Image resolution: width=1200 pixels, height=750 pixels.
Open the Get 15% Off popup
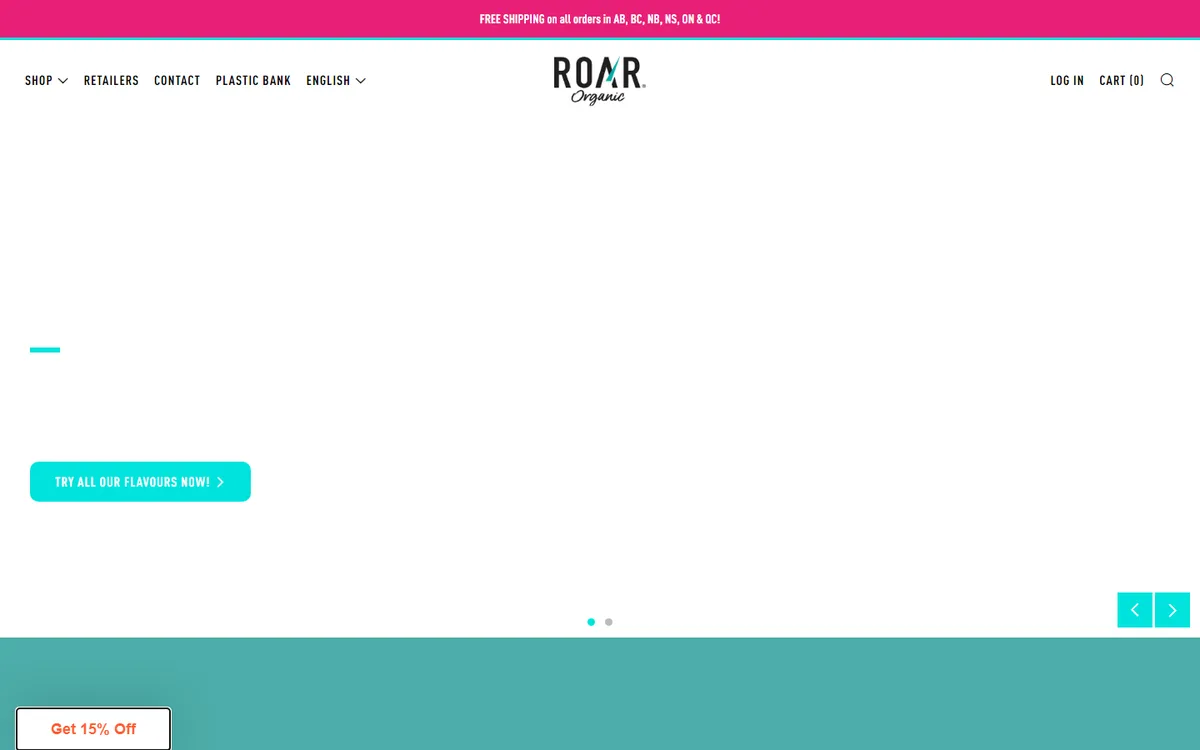coord(93,729)
